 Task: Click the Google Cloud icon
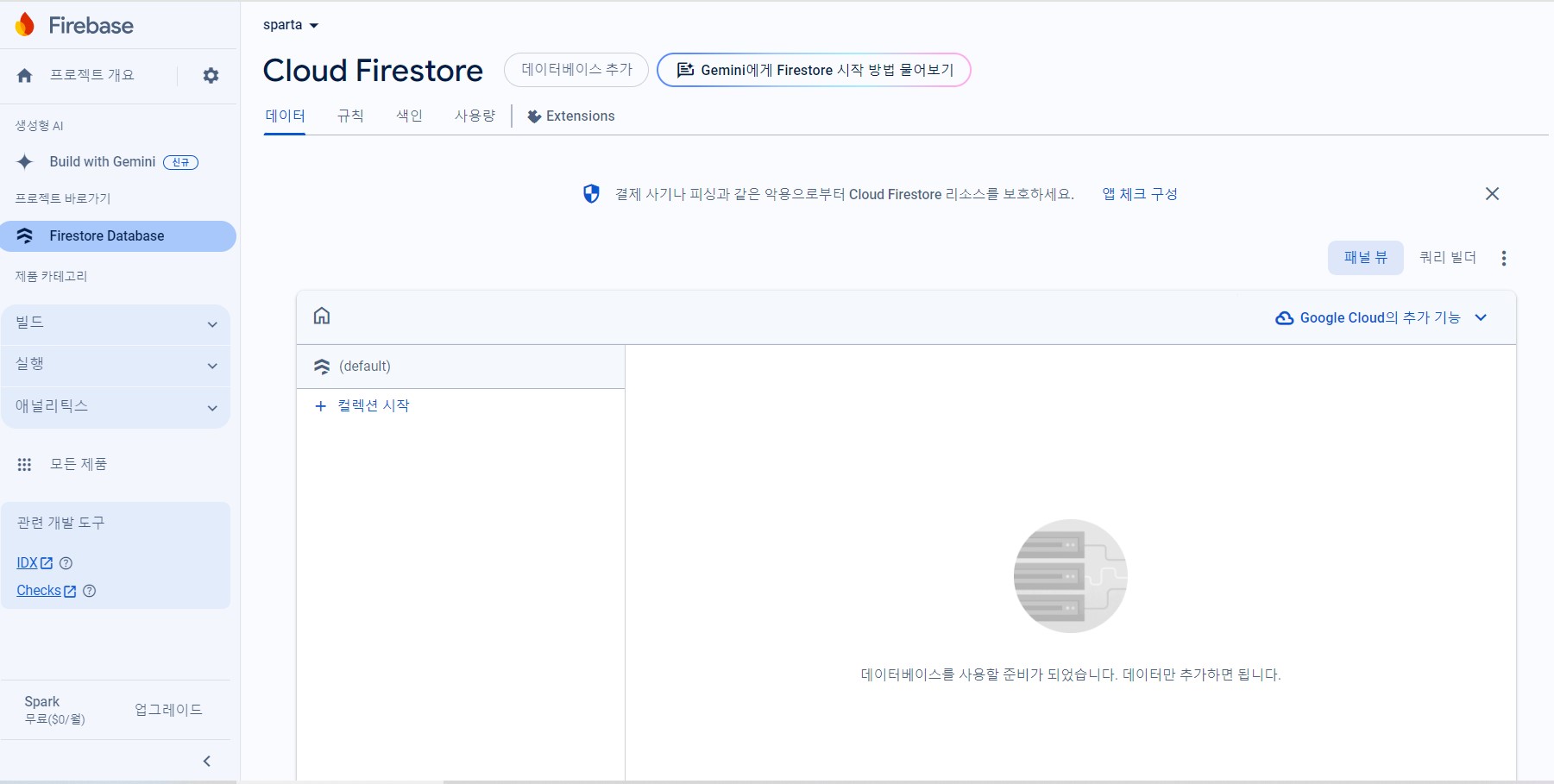pyautogui.click(x=1284, y=318)
